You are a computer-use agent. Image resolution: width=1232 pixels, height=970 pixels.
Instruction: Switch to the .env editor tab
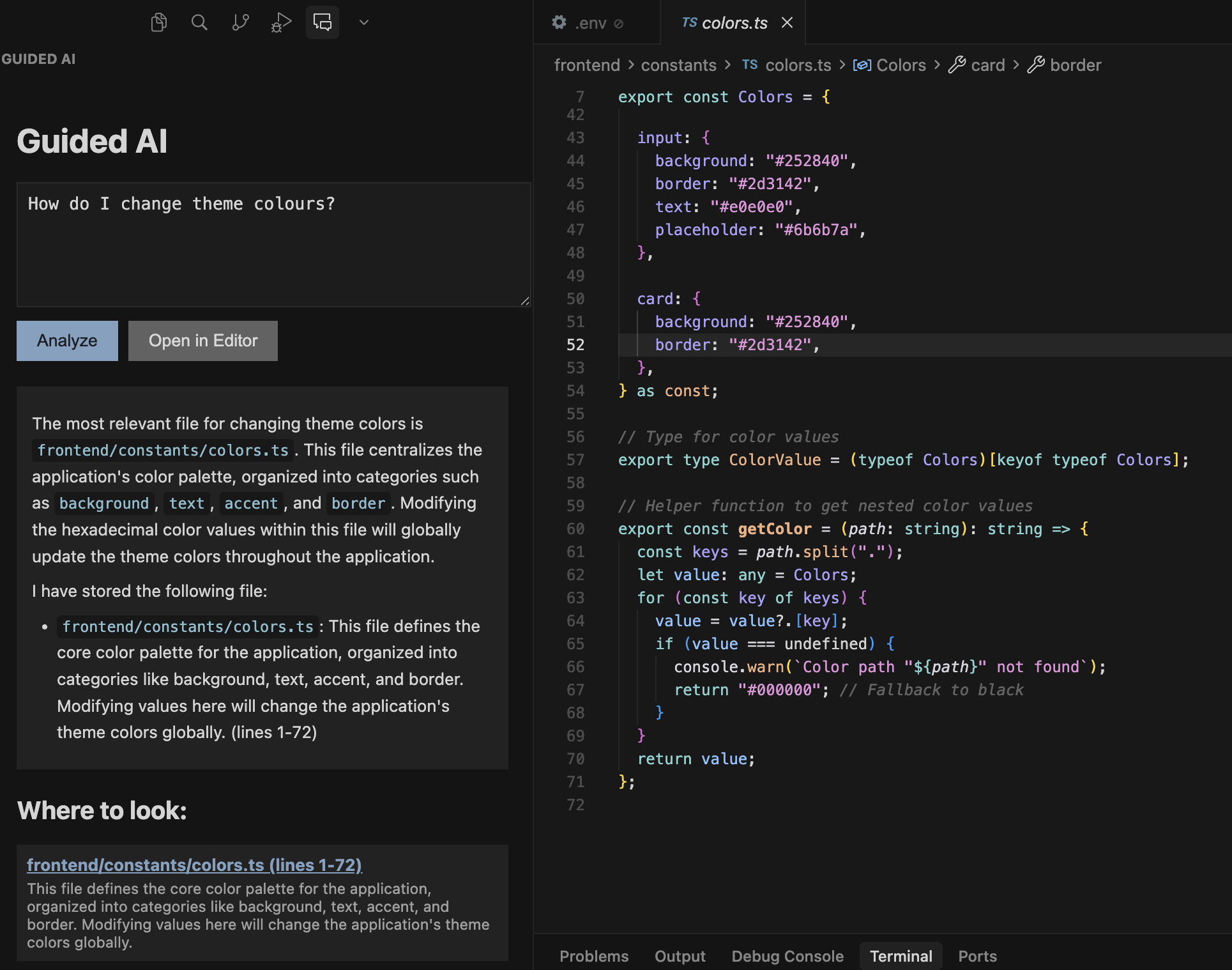[590, 23]
